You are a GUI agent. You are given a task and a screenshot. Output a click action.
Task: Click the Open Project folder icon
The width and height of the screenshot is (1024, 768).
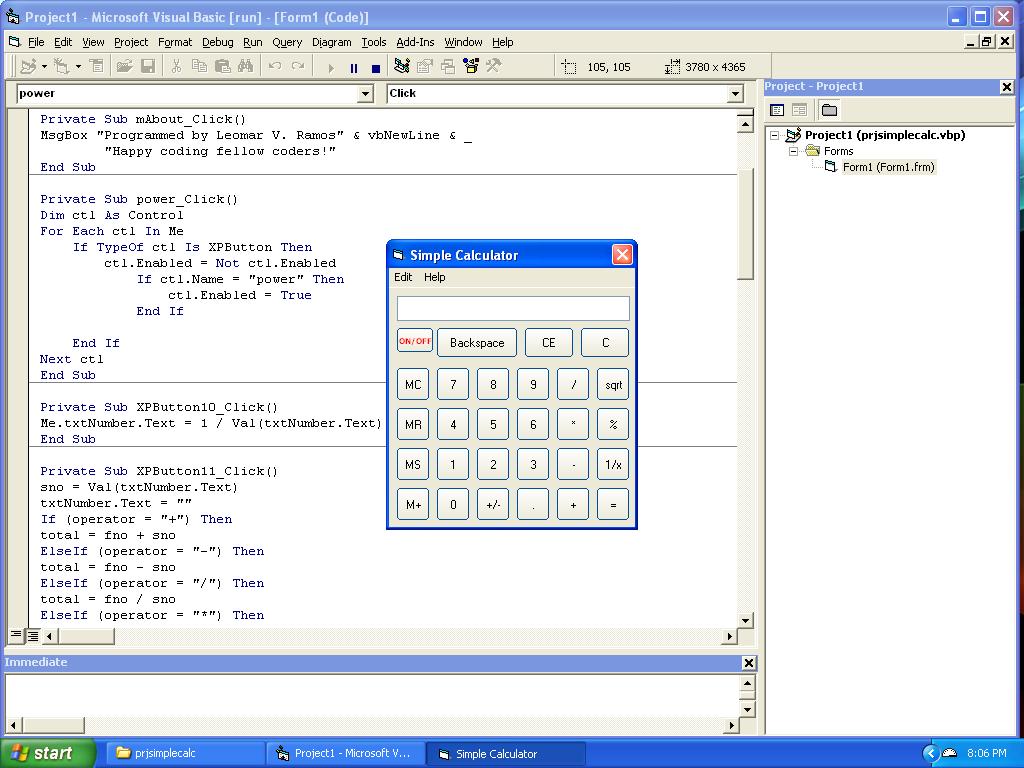coord(124,66)
